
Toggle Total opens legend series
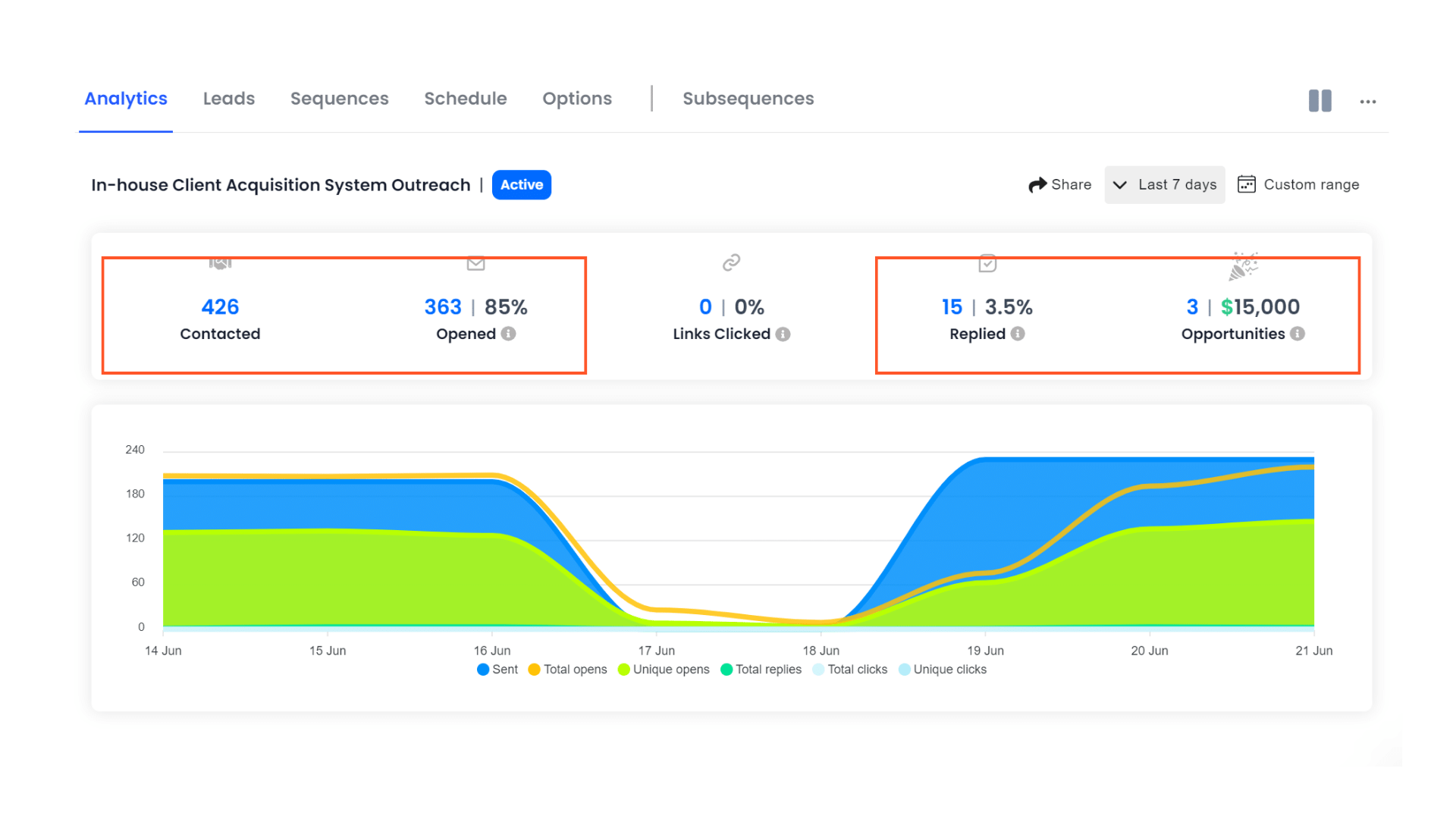(567, 670)
